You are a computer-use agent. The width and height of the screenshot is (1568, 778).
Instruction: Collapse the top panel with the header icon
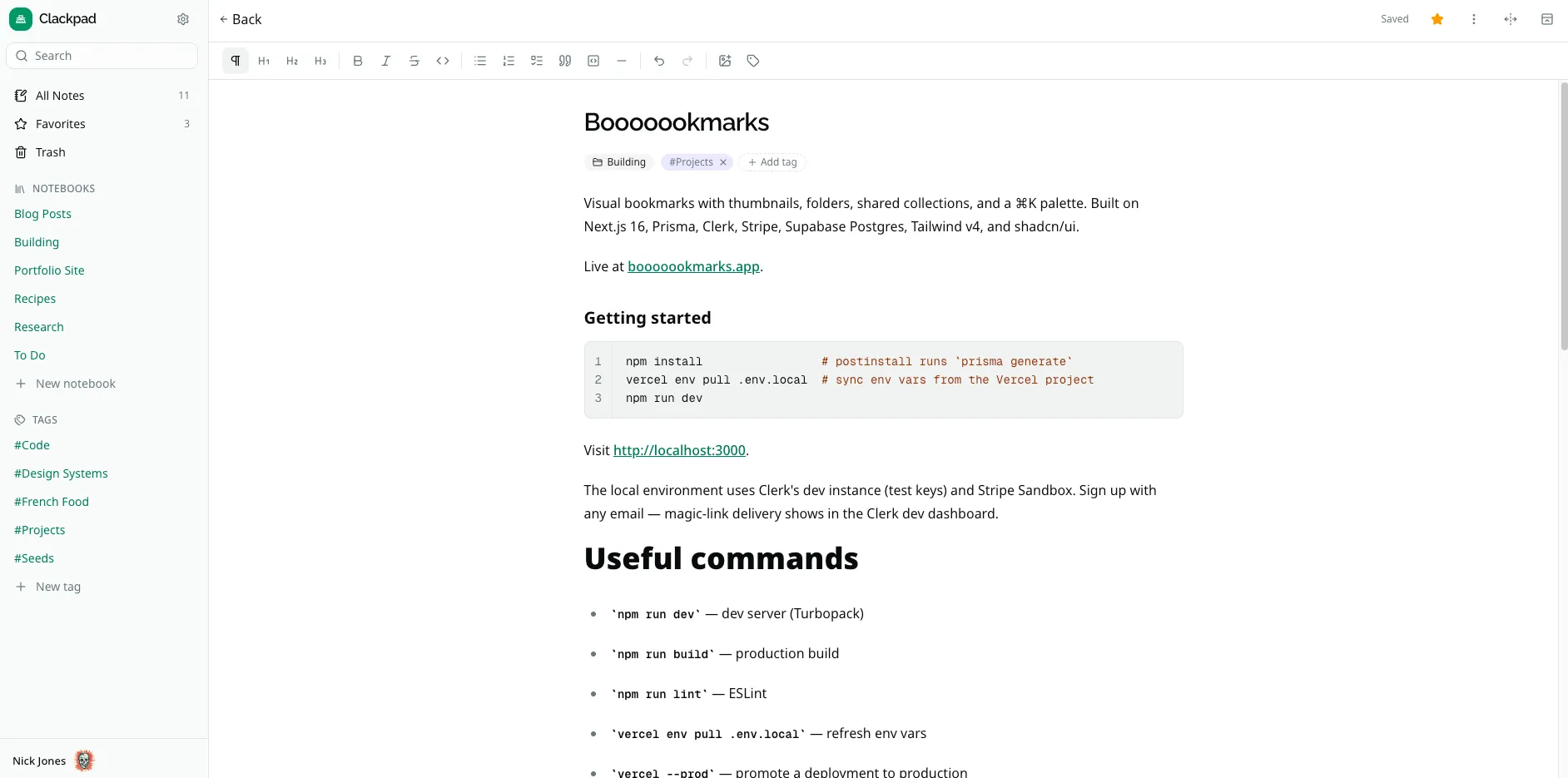(1547, 19)
